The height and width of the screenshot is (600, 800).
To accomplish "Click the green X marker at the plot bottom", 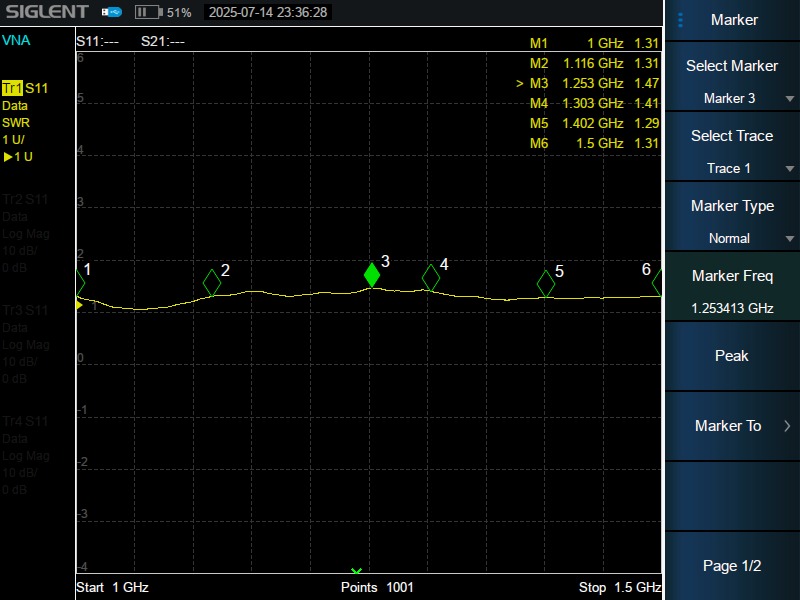I will pyautogui.click(x=356, y=570).
